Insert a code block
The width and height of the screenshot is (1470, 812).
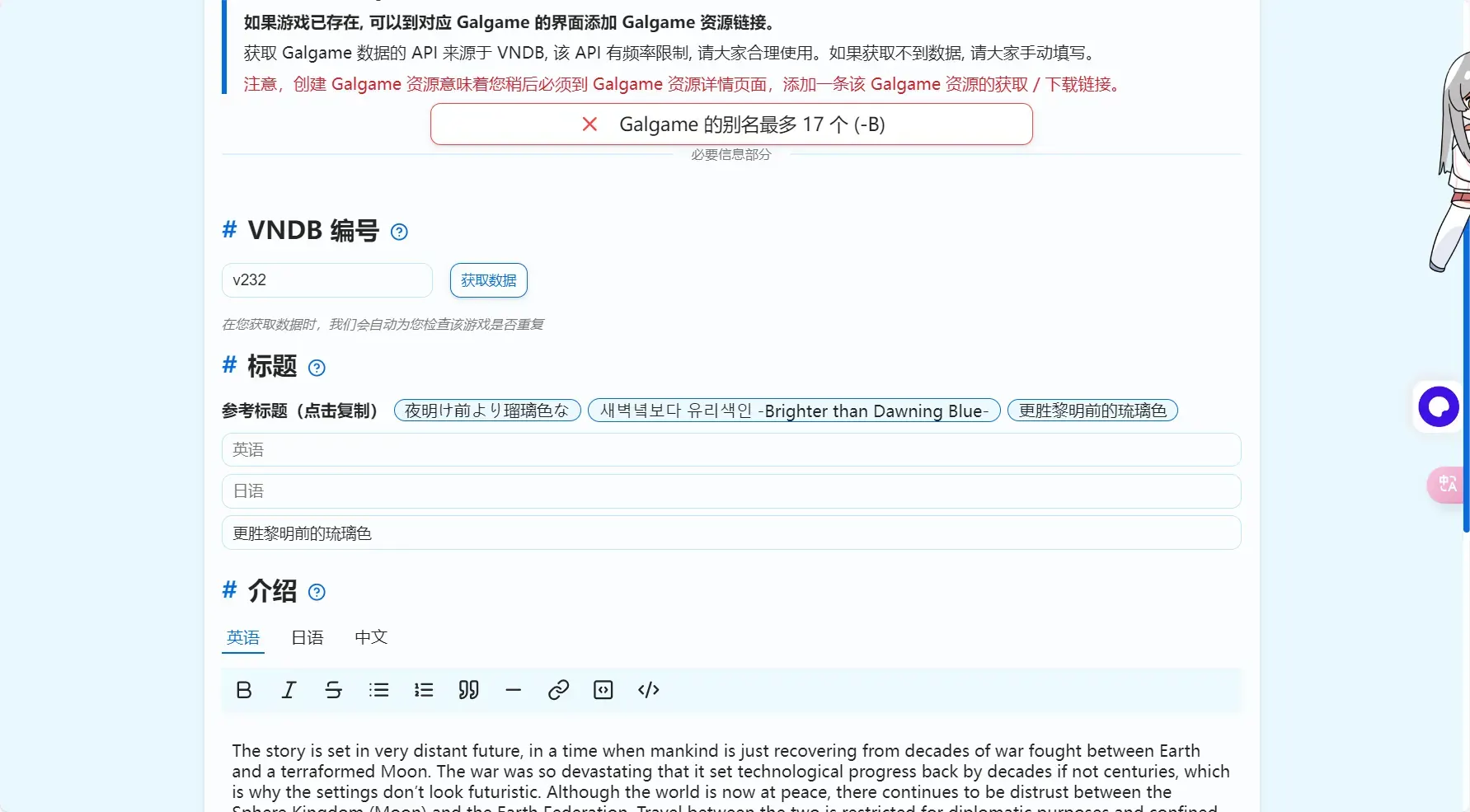603,690
